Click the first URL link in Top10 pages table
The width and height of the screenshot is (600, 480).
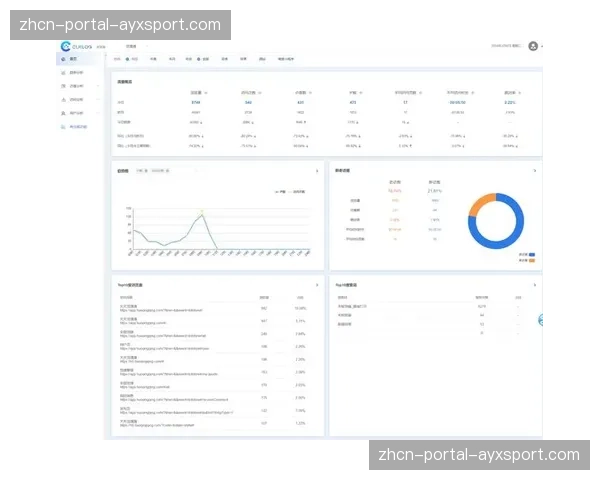pyautogui.click(x=160, y=310)
